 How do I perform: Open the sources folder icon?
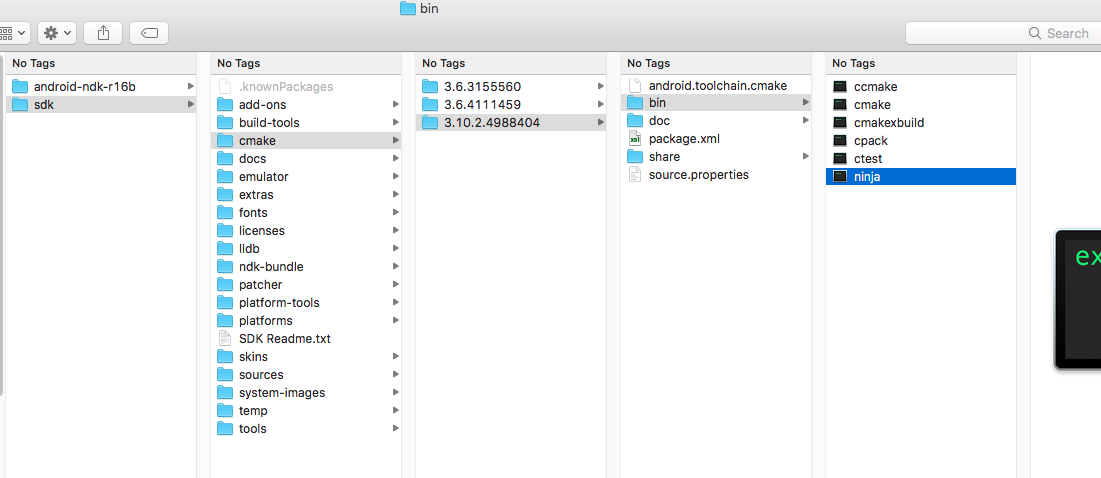tap(225, 375)
